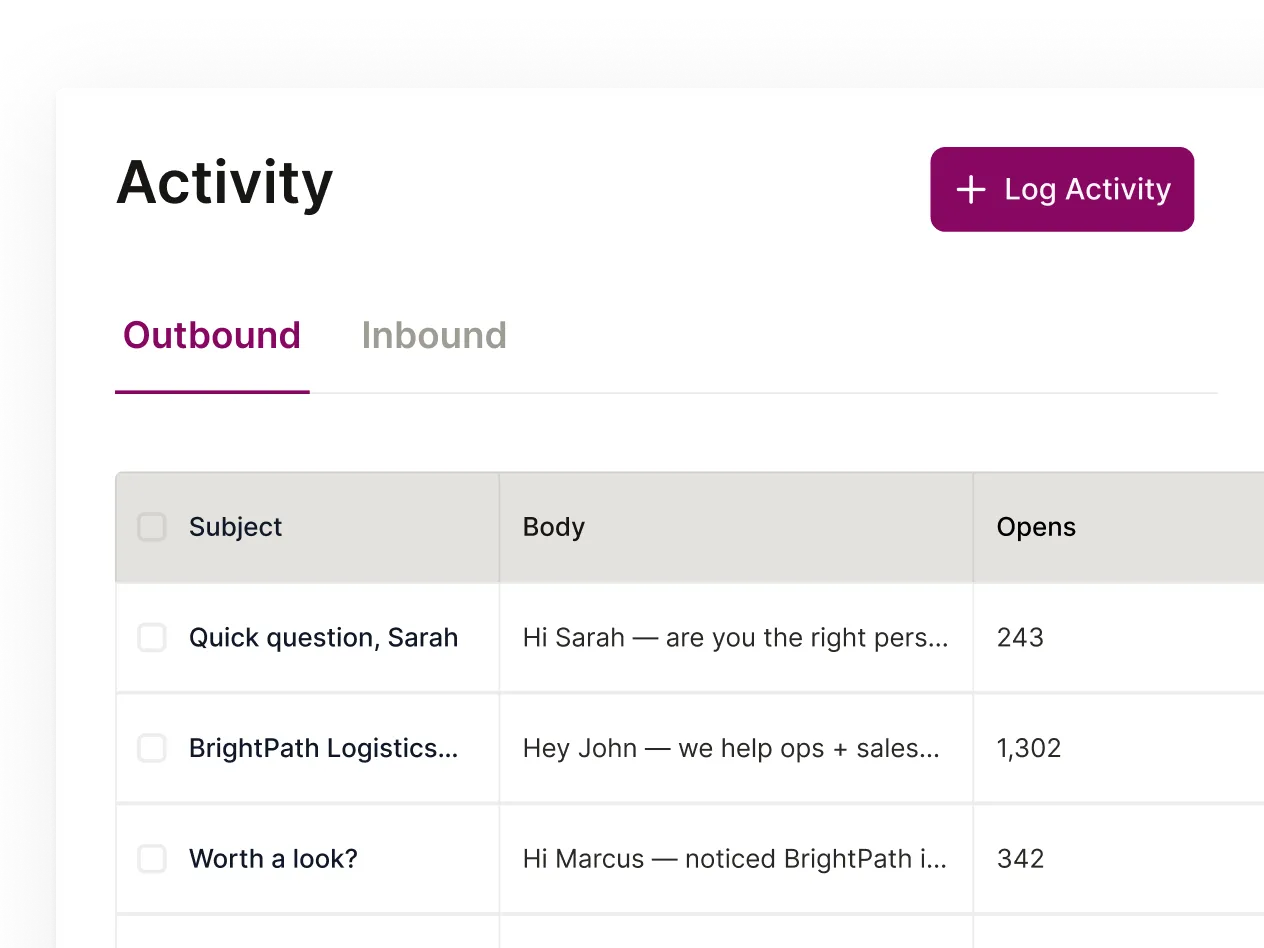
Task: Click the Body column header
Action: tap(553, 527)
